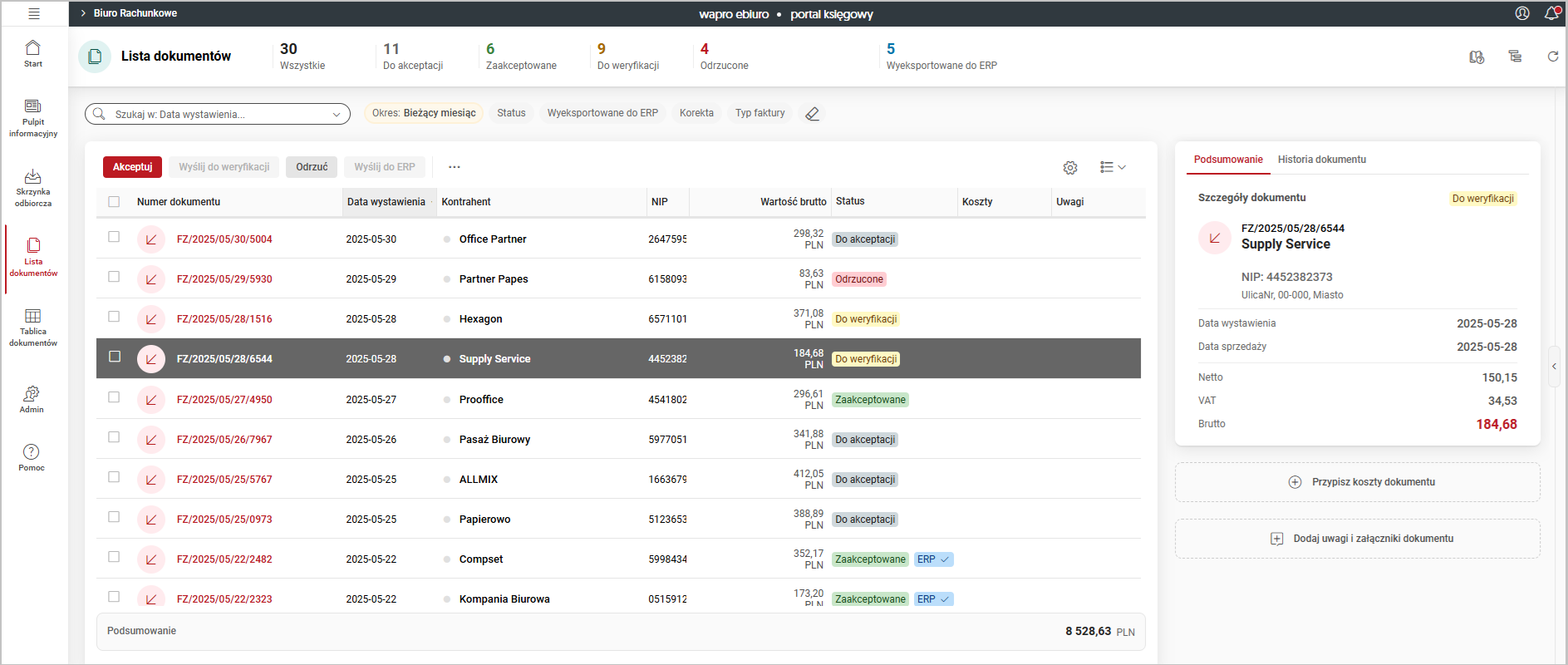
Task: Open notifications bell
Action: [x=1551, y=13]
